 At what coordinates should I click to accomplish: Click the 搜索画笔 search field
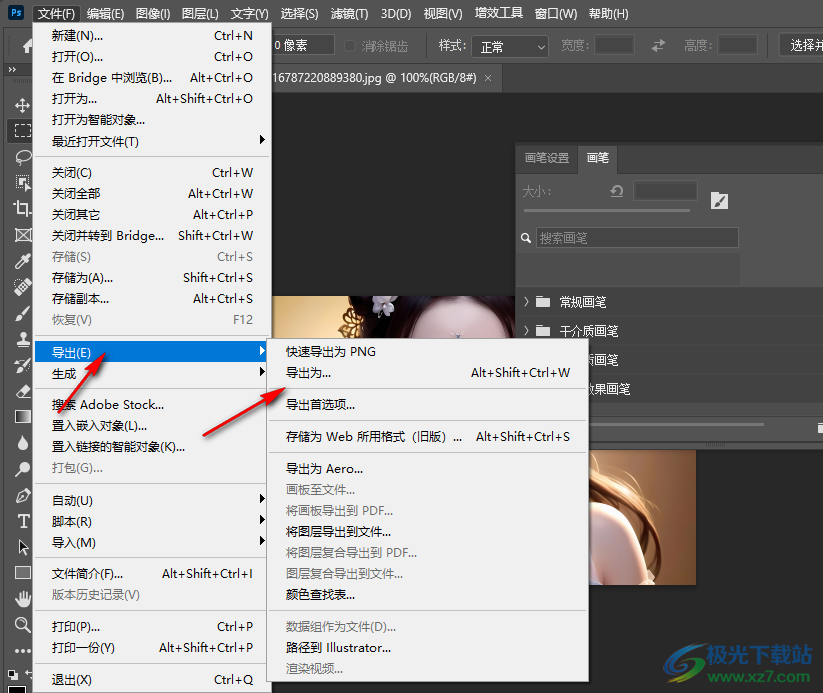637,237
